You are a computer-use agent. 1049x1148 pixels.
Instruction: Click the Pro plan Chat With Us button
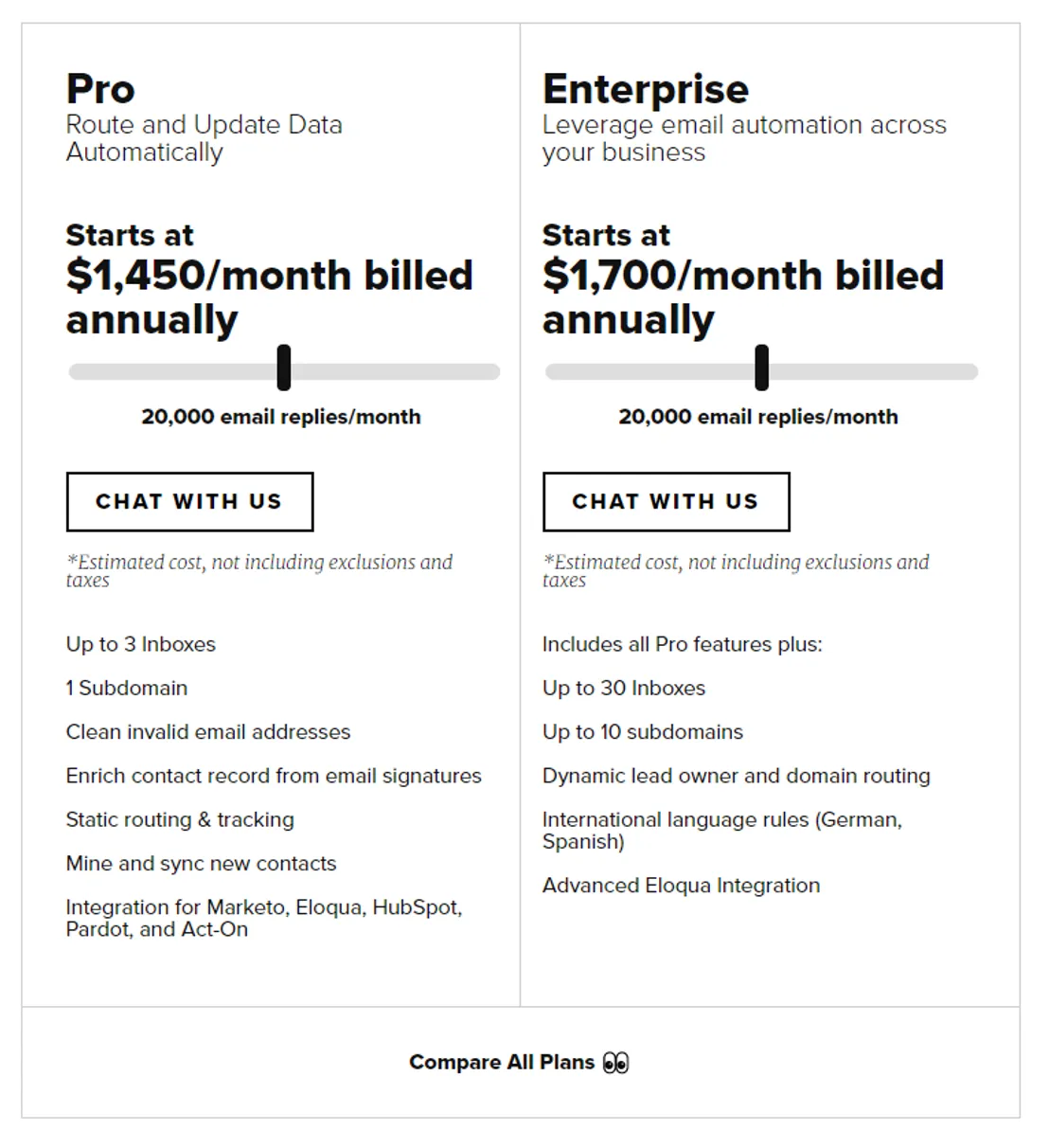pyautogui.click(x=189, y=502)
